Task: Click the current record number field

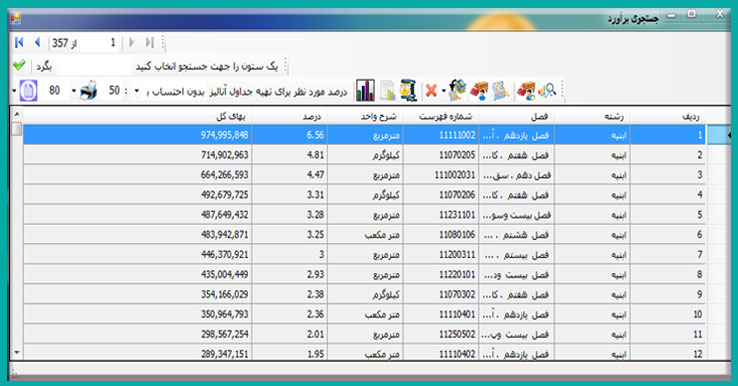Action: (x=100, y=43)
